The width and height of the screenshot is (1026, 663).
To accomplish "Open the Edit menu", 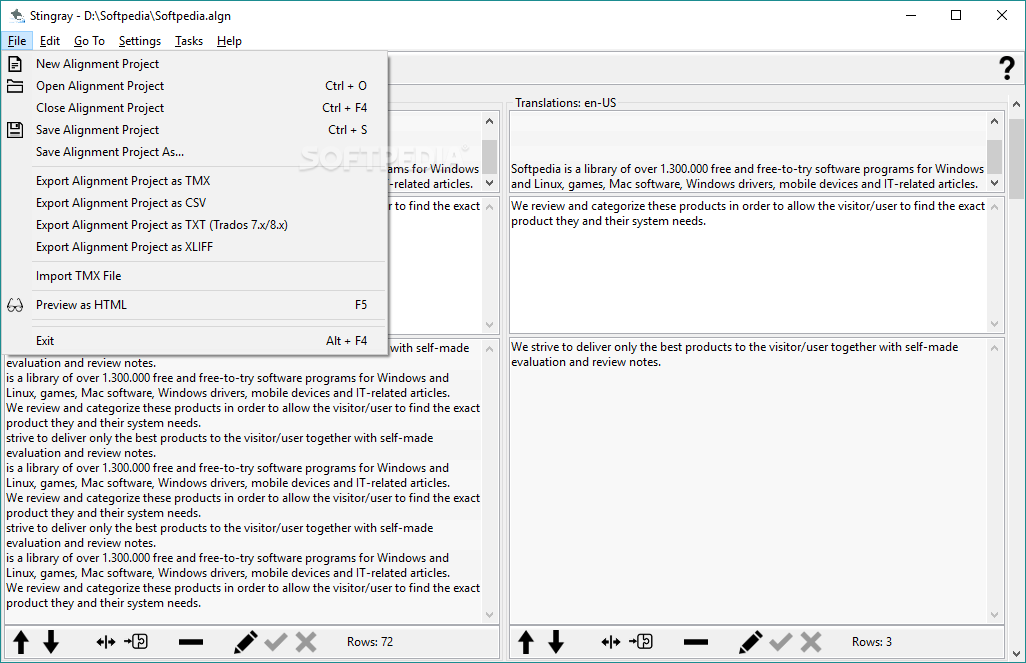I will [50, 41].
